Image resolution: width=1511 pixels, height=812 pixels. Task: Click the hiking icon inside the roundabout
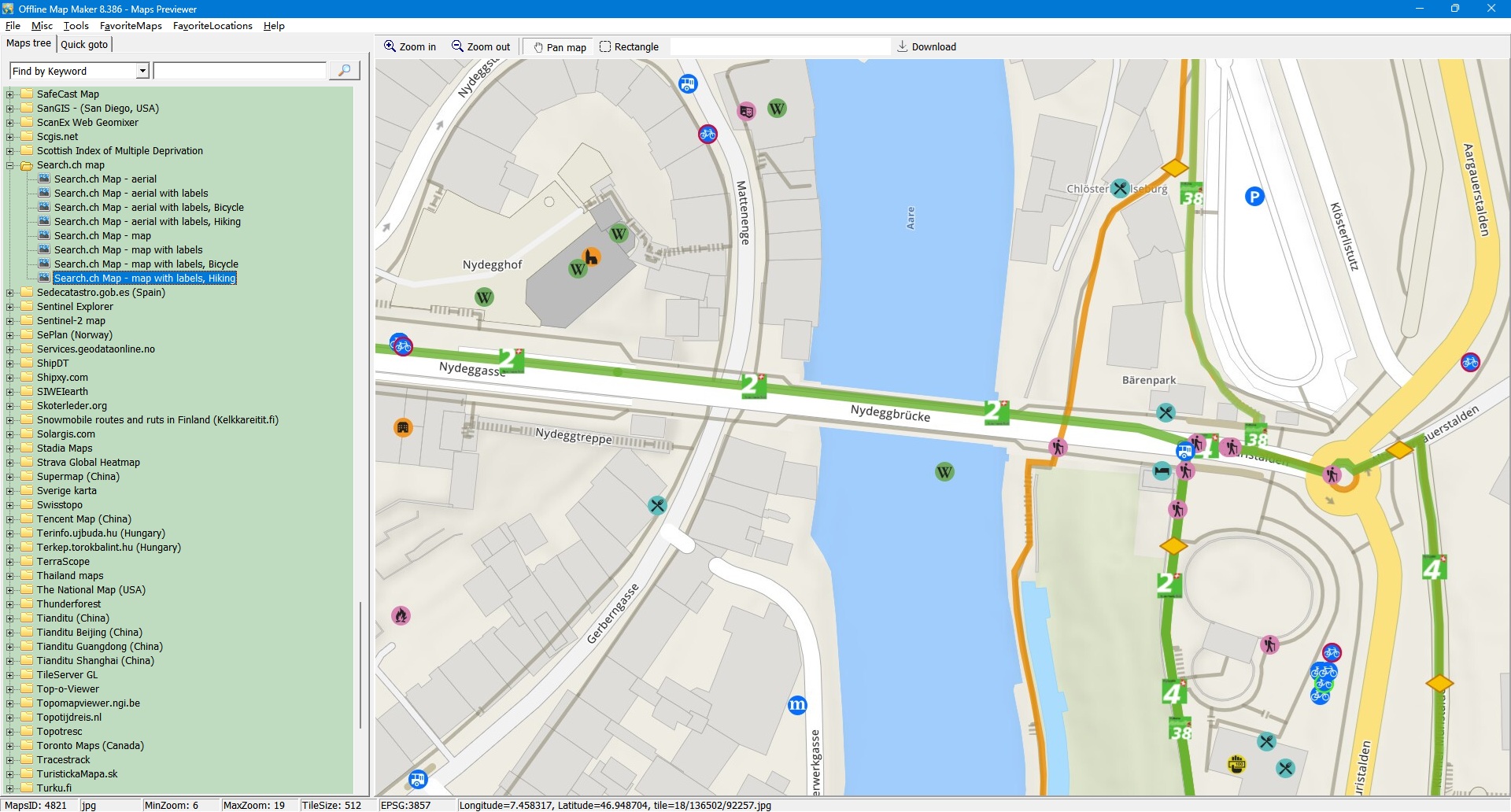coord(1332,474)
